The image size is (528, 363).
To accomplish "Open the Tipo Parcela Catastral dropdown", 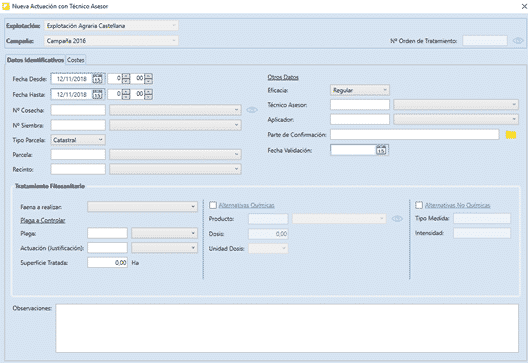I will point(78,140).
